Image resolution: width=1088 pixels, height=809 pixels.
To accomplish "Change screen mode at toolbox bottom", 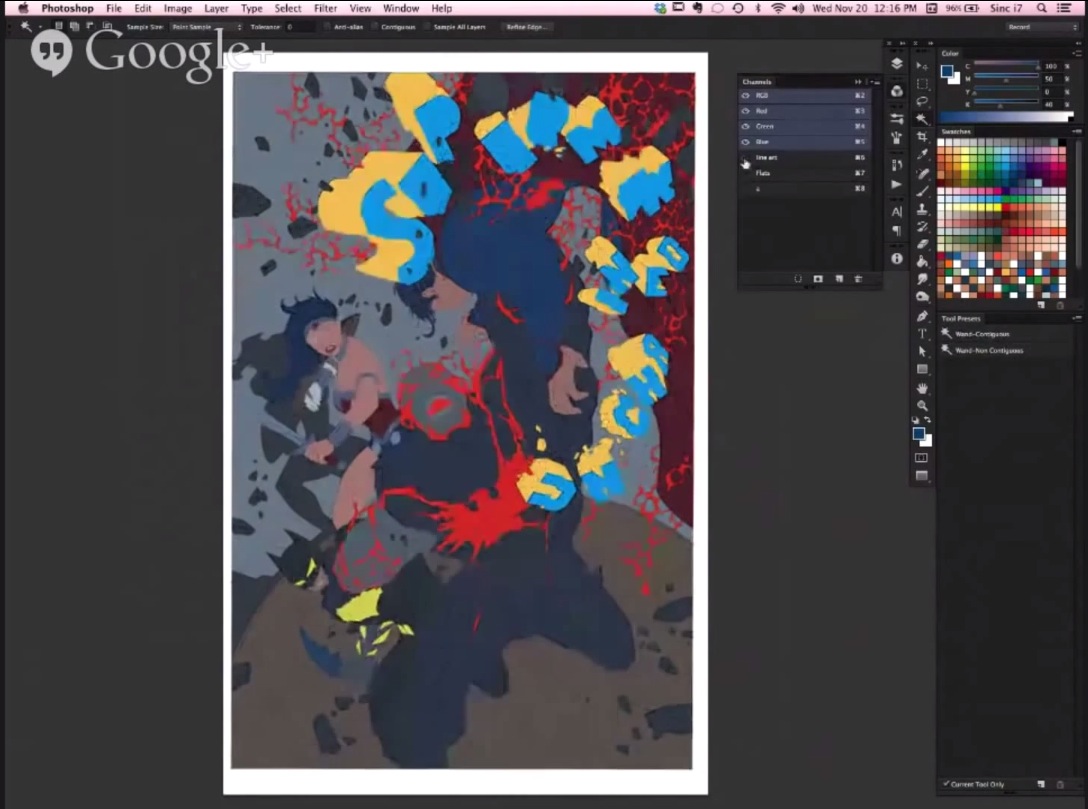I will 921,476.
